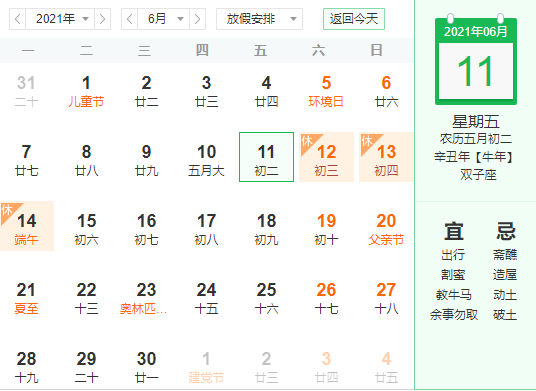Viewport: 536px width, 391px height.
Task: Open the 2021年 year dropdown
Action: [60, 19]
